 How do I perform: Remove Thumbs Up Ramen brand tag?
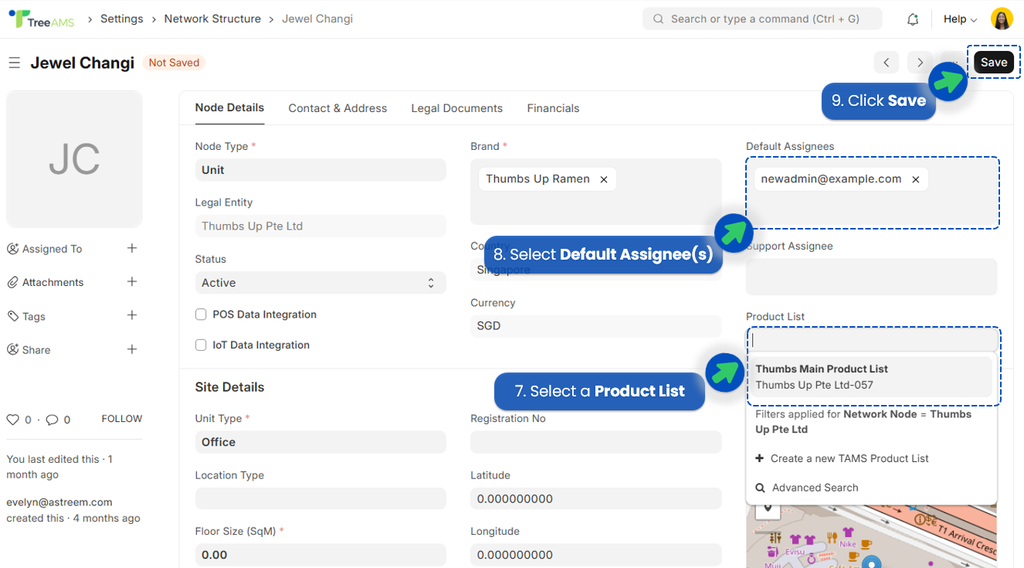604,180
